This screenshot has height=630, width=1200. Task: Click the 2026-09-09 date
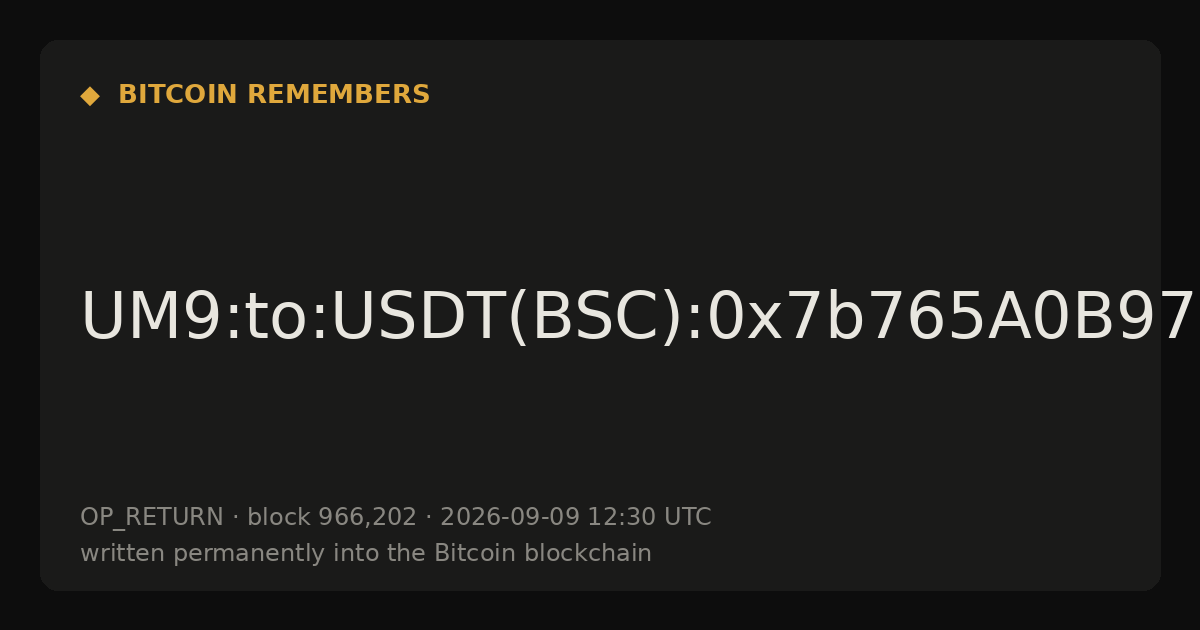[510, 518]
